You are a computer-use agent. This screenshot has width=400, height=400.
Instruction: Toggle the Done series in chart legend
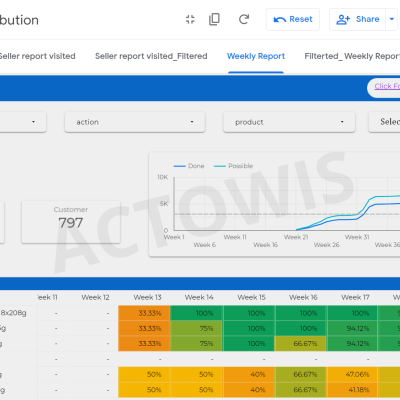point(189,166)
